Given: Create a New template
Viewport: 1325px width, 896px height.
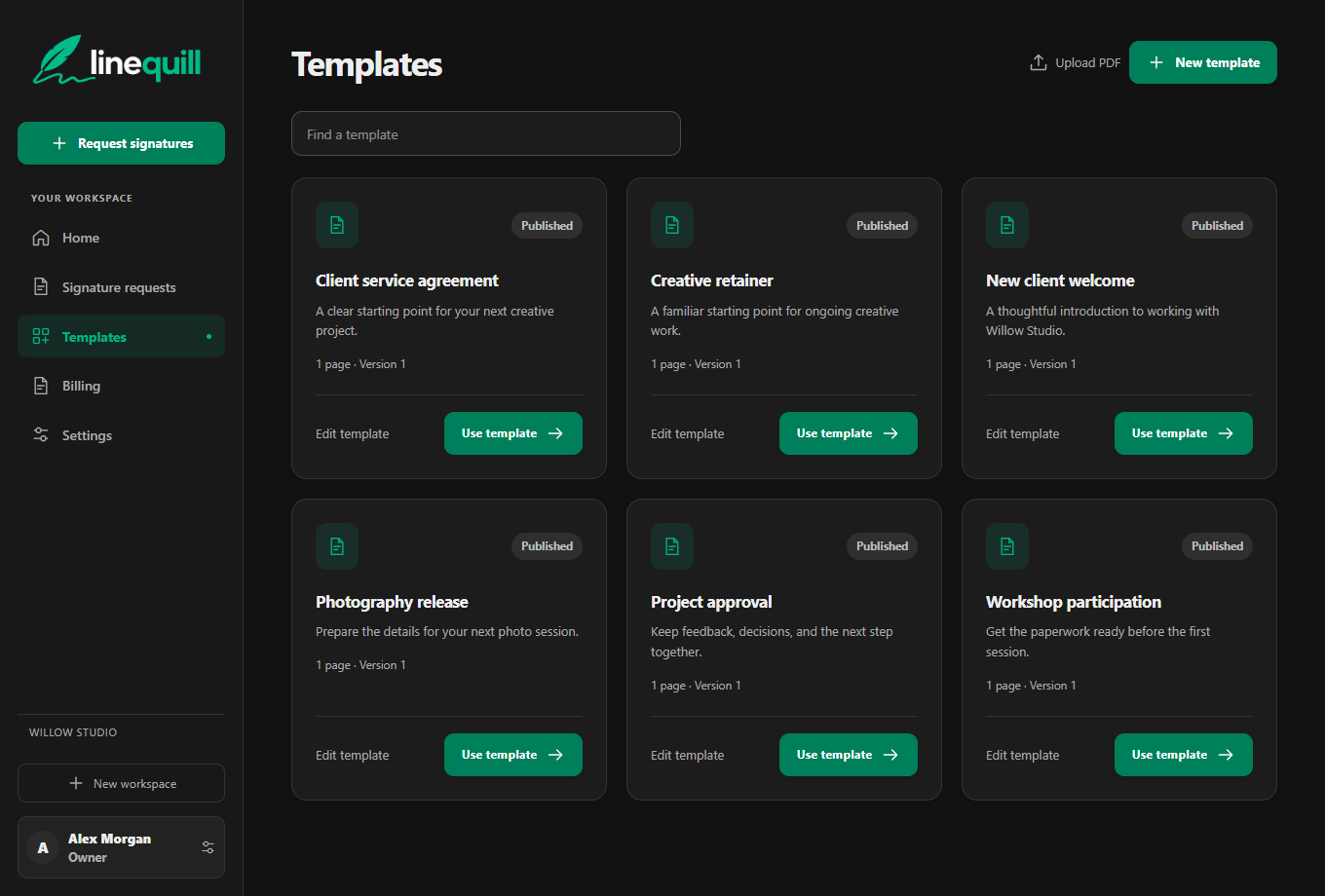Looking at the screenshot, I should coord(1203,62).
